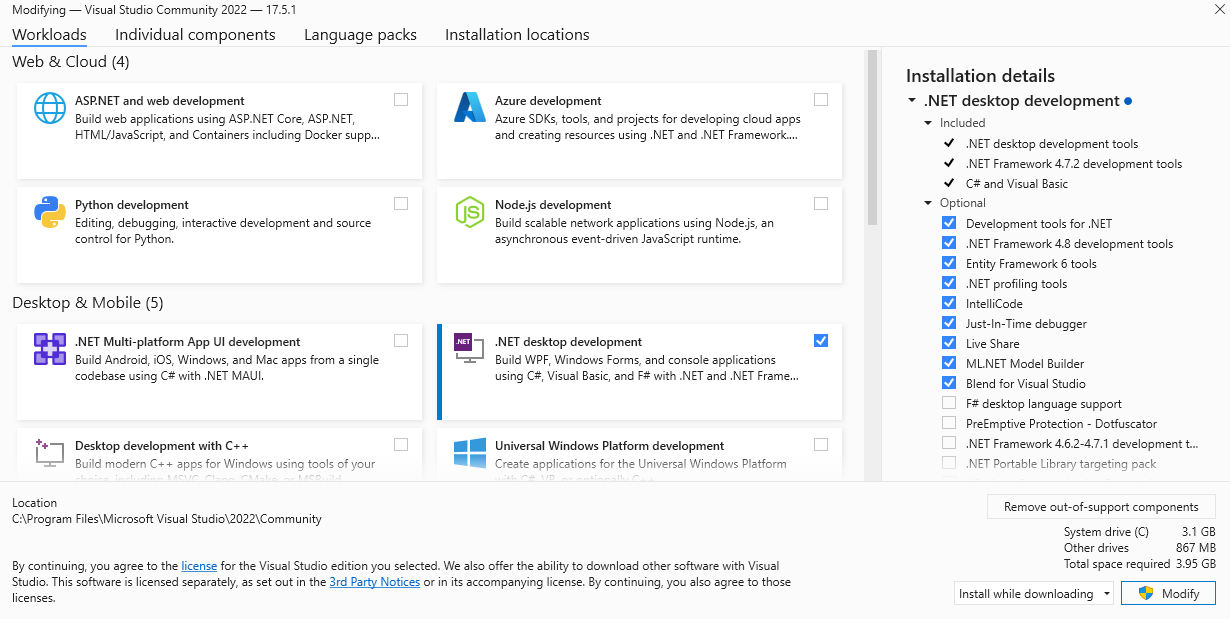Uncheck the .NET desktop development workload checkbox
Viewport: 1230px width, 619px height.
[x=821, y=341]
